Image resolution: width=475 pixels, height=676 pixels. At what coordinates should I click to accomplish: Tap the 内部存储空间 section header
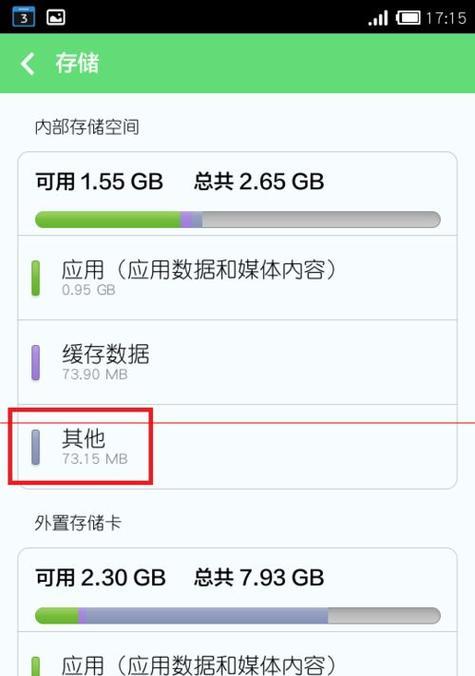(87, 127)
